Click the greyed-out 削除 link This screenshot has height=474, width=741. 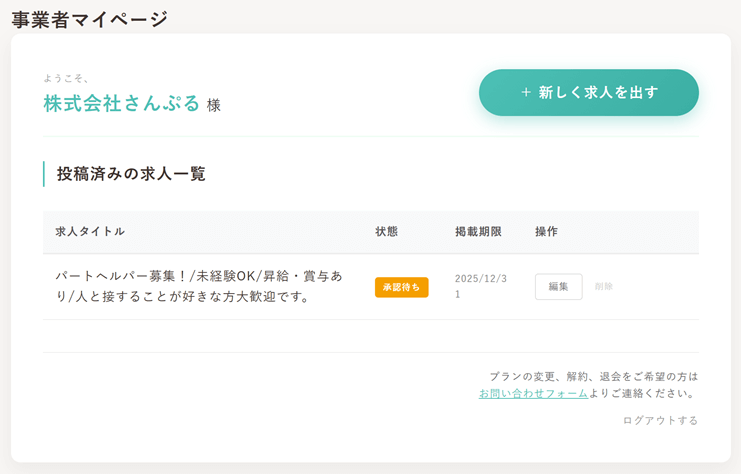point(604,287)
